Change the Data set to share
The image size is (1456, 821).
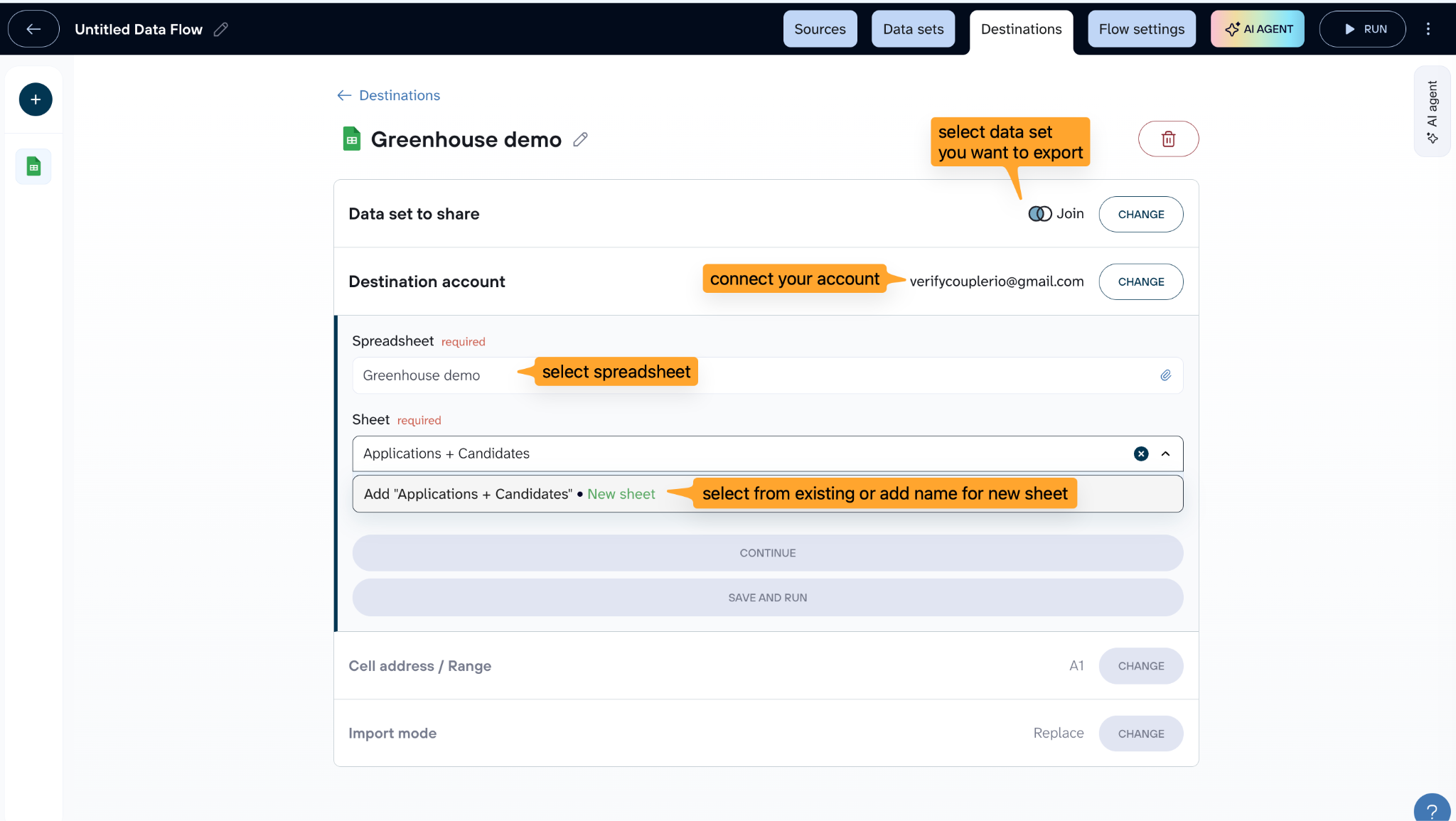pyautogui.click(x=1141, y=214)
